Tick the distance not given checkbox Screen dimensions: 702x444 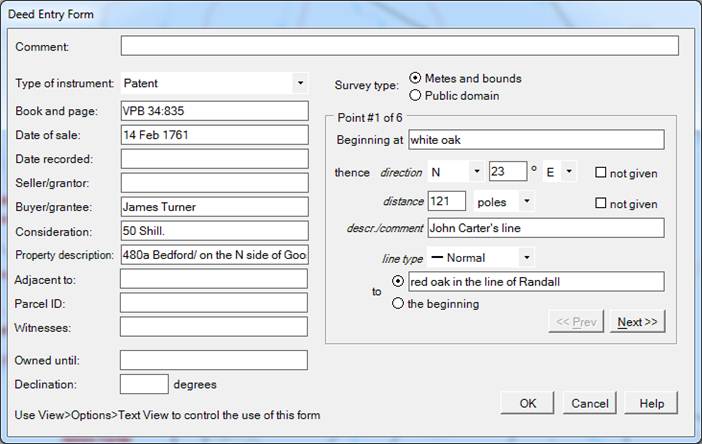click(x=601, y=204)
